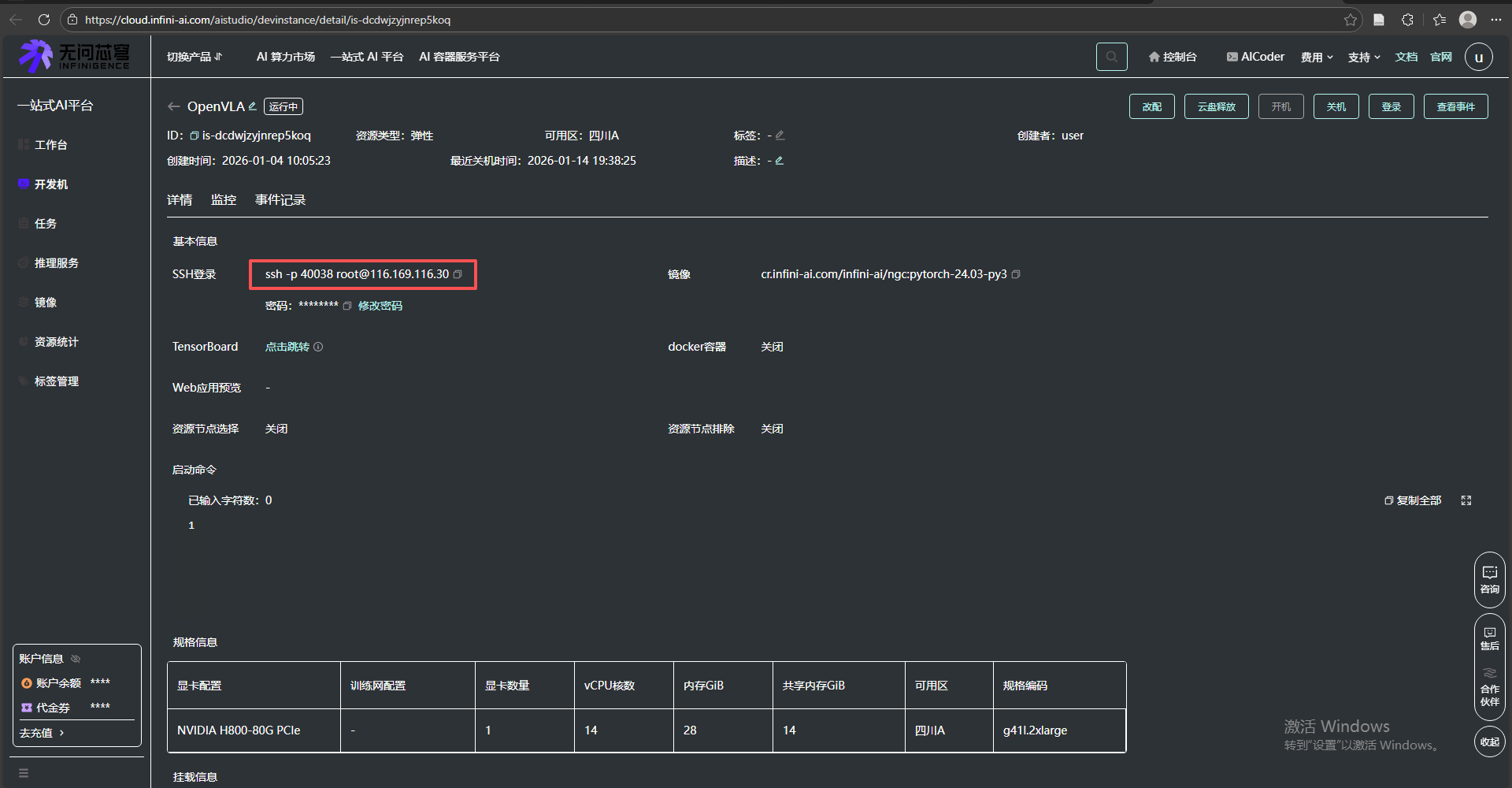Edit the 标签 tag pencil icon

tap(780, 136)
